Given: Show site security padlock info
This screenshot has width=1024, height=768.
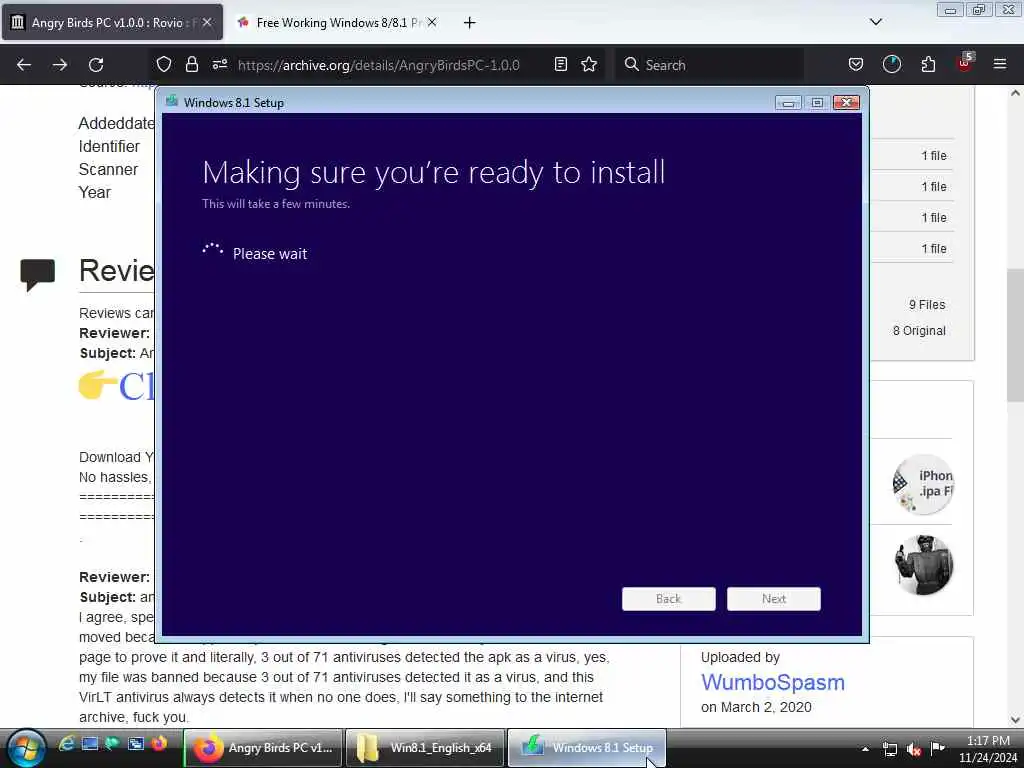Looking at the screenshot, I should pos(191,64).
